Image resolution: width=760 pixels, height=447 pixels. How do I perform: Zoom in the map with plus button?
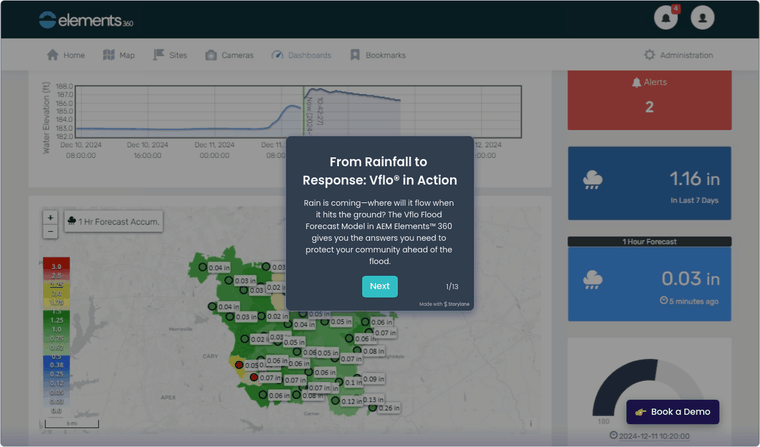(x=50, y=218)
